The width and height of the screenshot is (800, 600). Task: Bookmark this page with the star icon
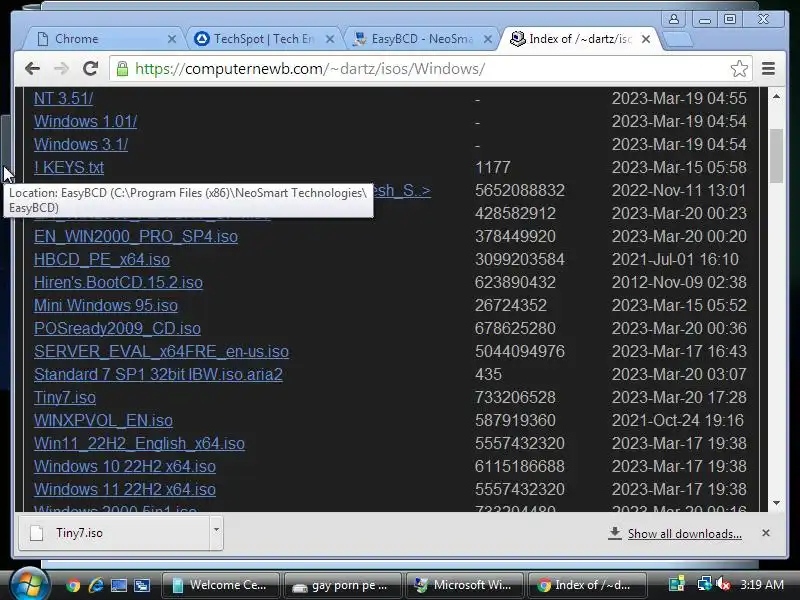point(739,69)
